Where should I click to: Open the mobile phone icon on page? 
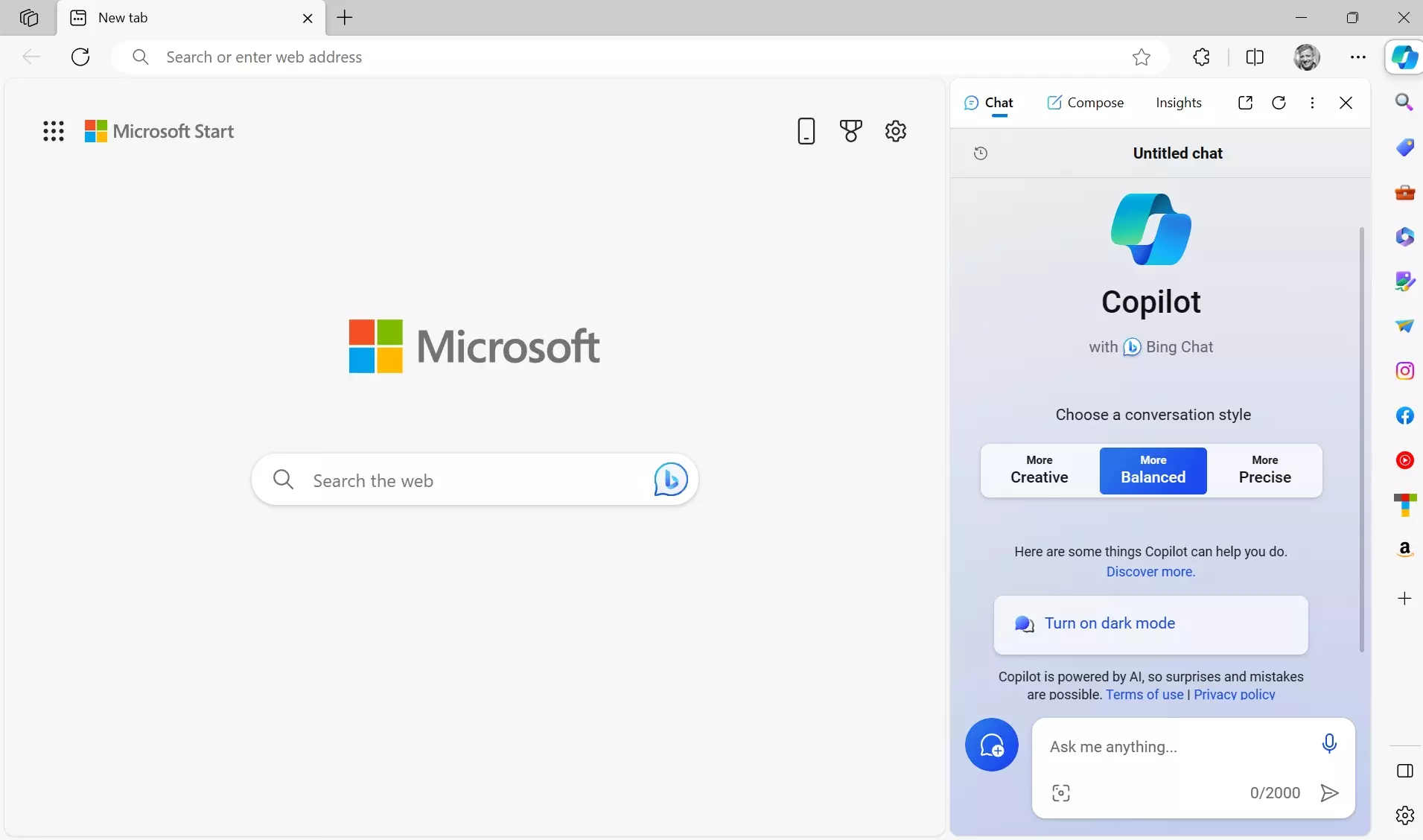coord(806,131)
